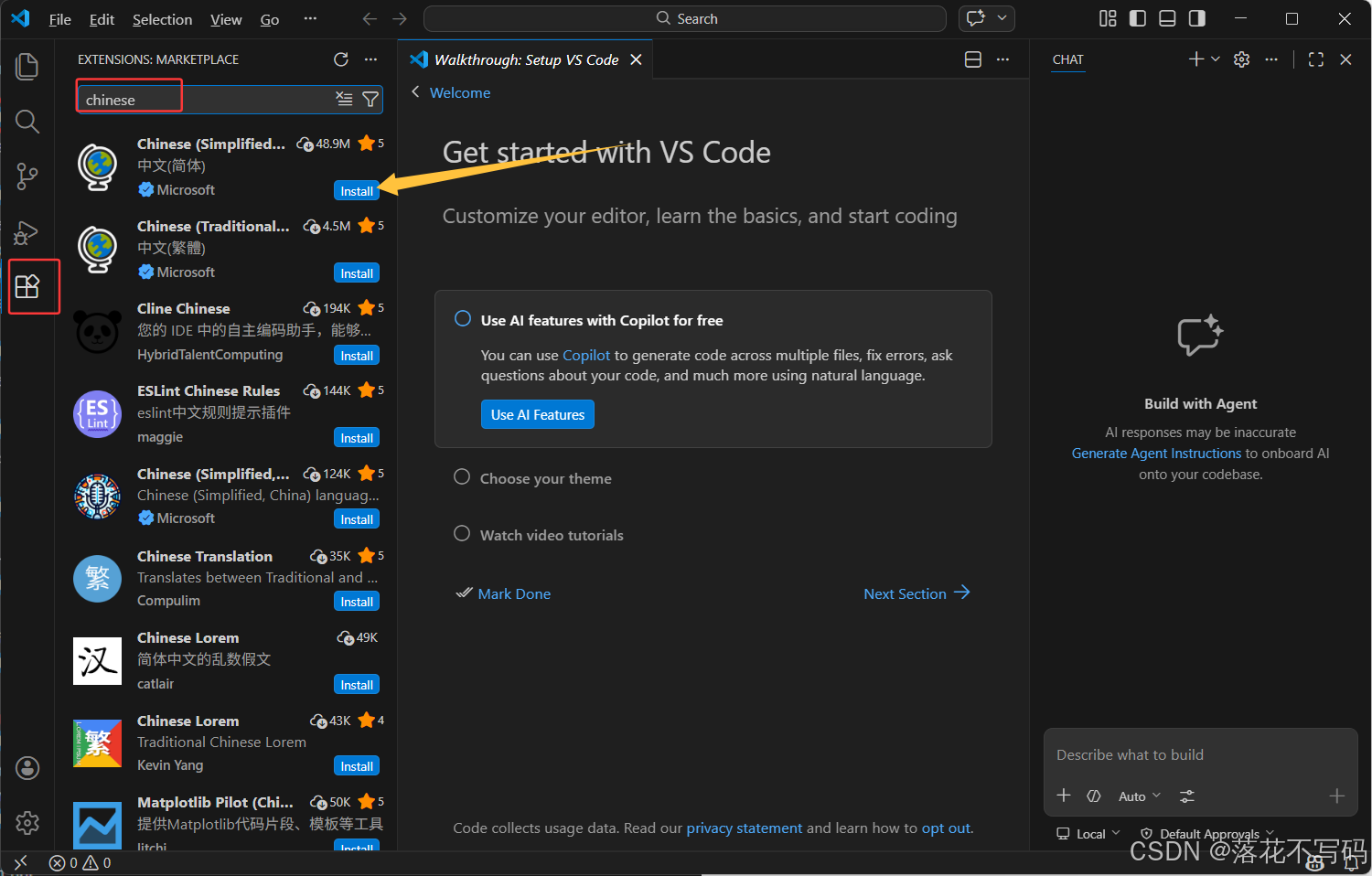
Task: Expand the new chat dropdown chevron
Action: point(1216,59)
